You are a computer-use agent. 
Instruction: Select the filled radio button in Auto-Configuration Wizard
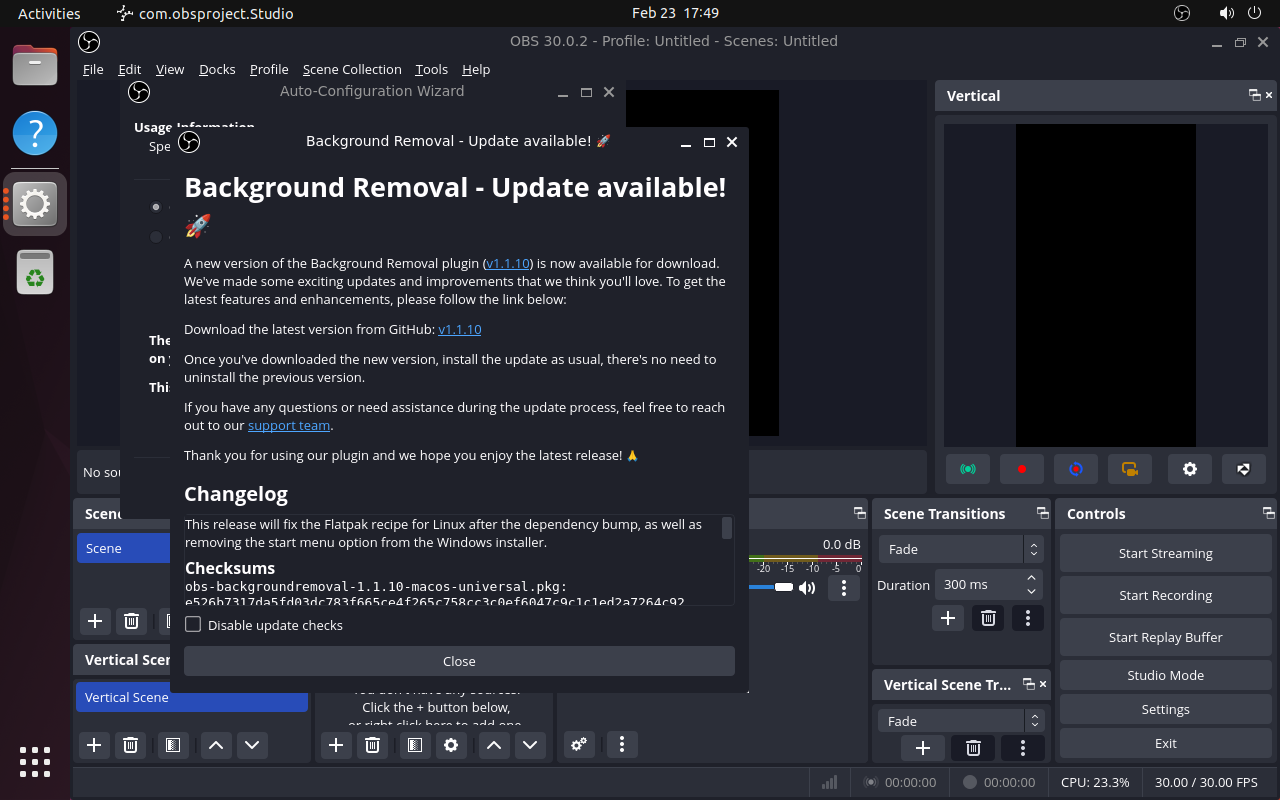click(x=156, y=207)
